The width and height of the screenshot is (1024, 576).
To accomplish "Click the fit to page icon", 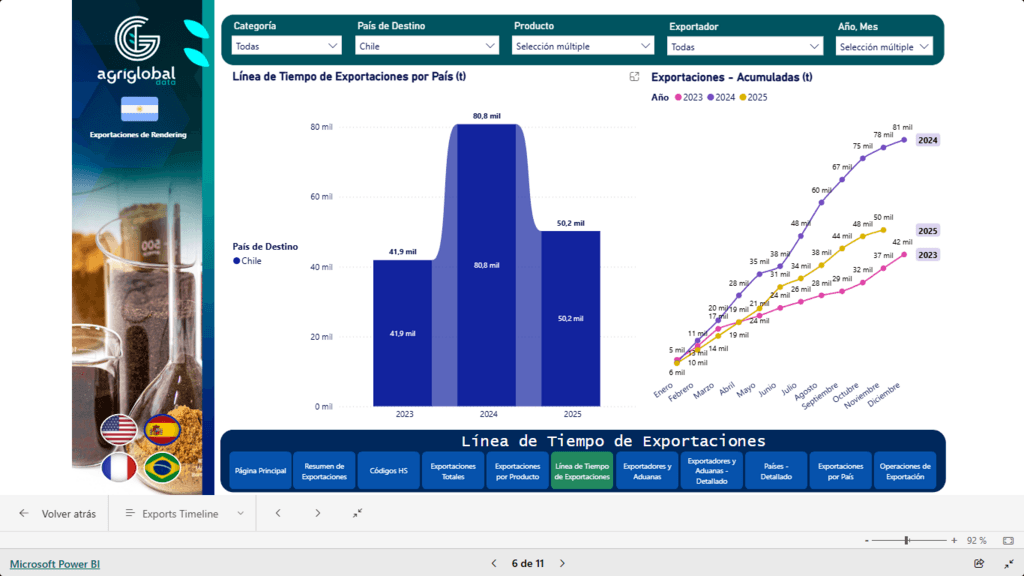I will click(1007, 540).
